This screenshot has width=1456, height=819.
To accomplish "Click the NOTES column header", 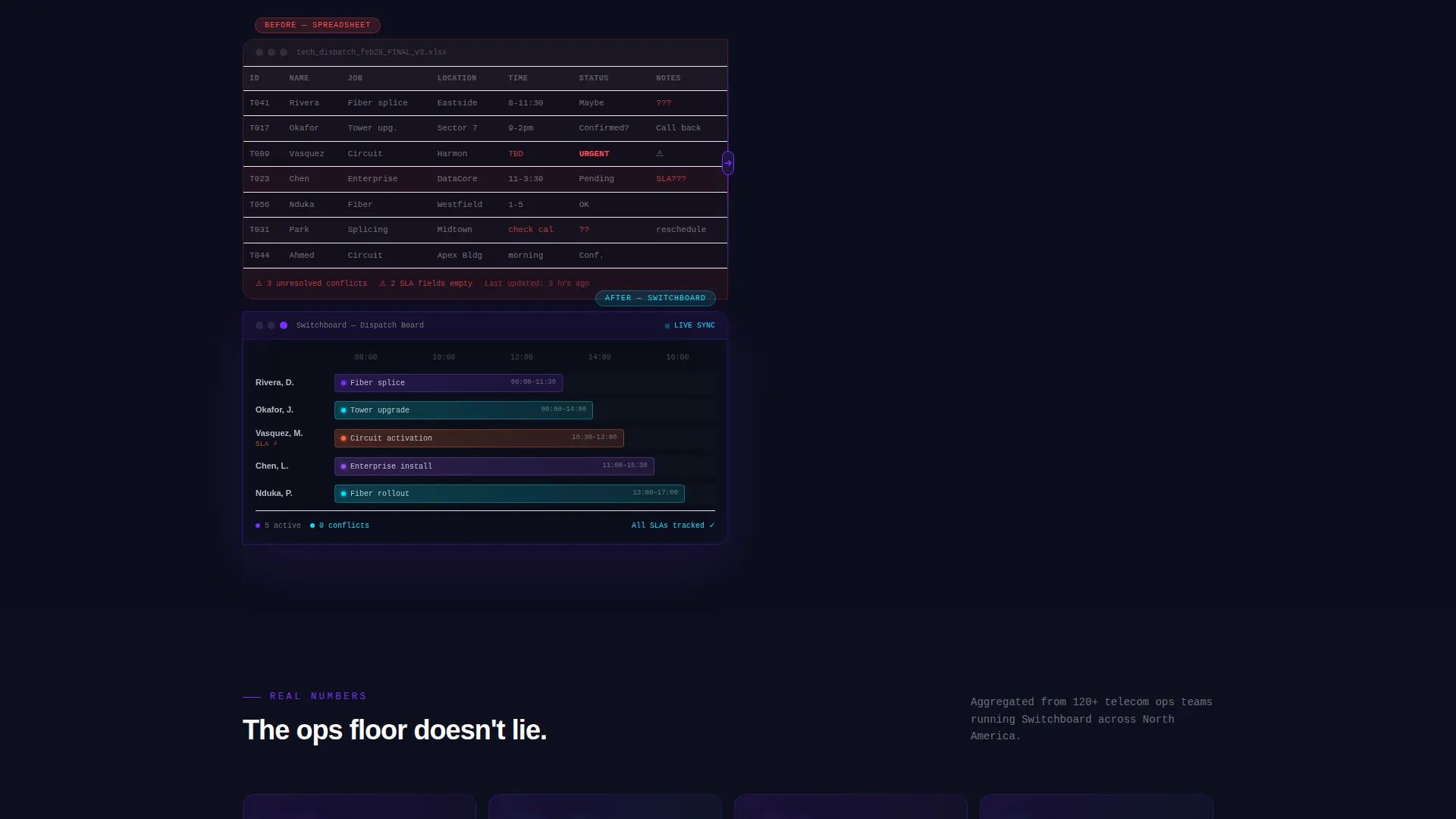I will tap(668, 78).
